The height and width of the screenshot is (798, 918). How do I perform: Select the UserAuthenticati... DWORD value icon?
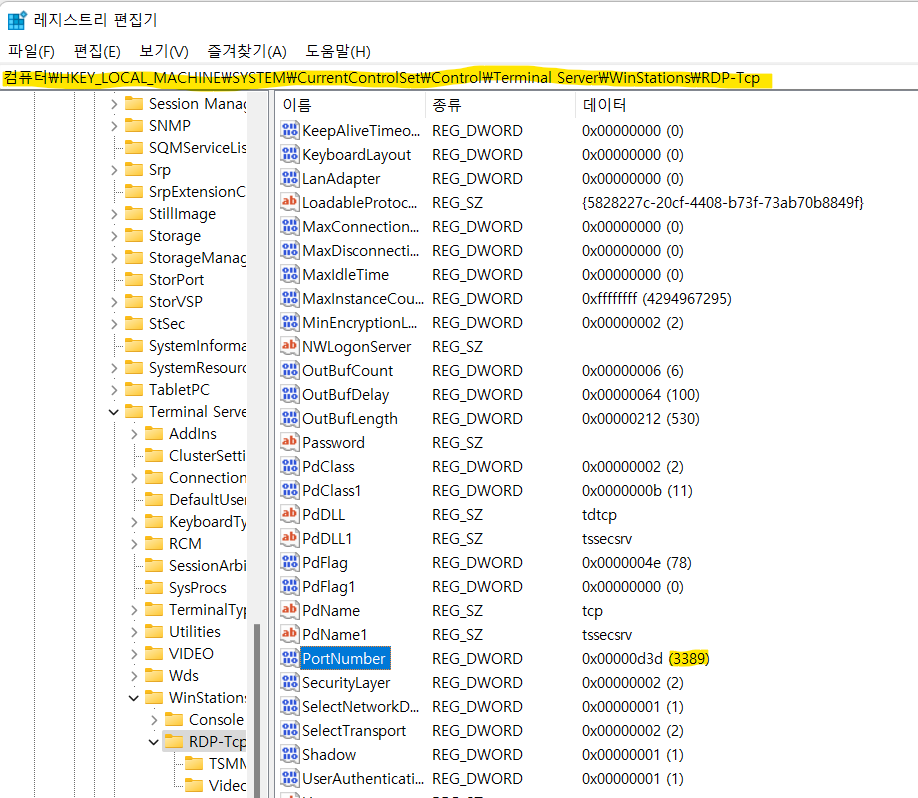290,778
